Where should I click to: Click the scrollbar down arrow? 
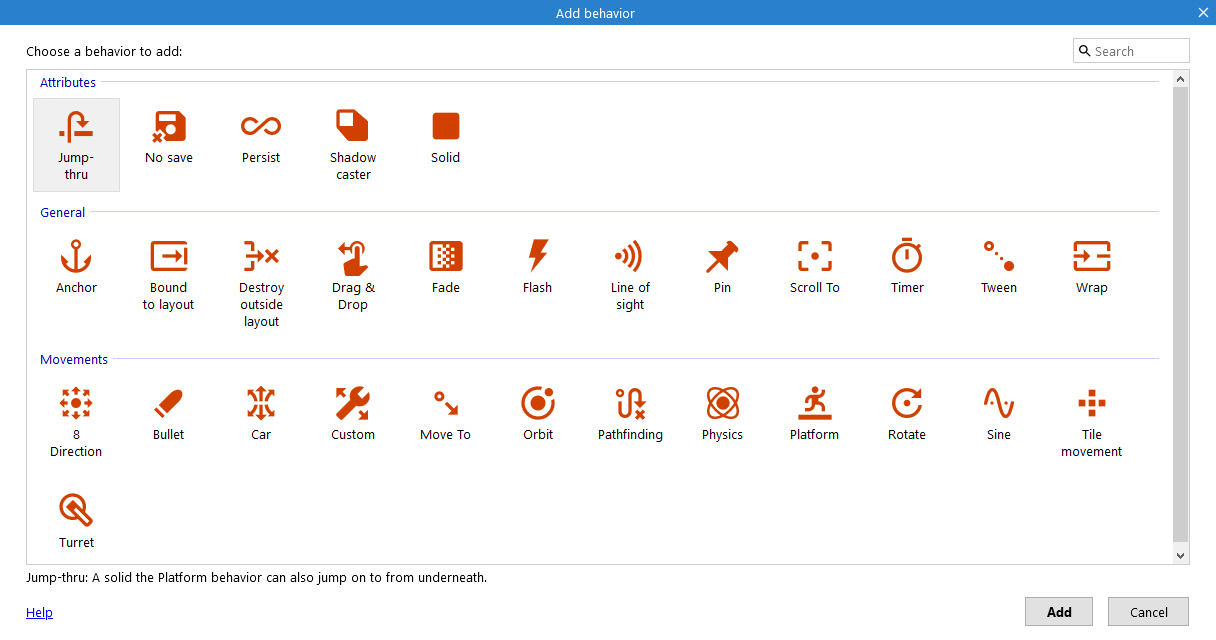pos(1180,555)
